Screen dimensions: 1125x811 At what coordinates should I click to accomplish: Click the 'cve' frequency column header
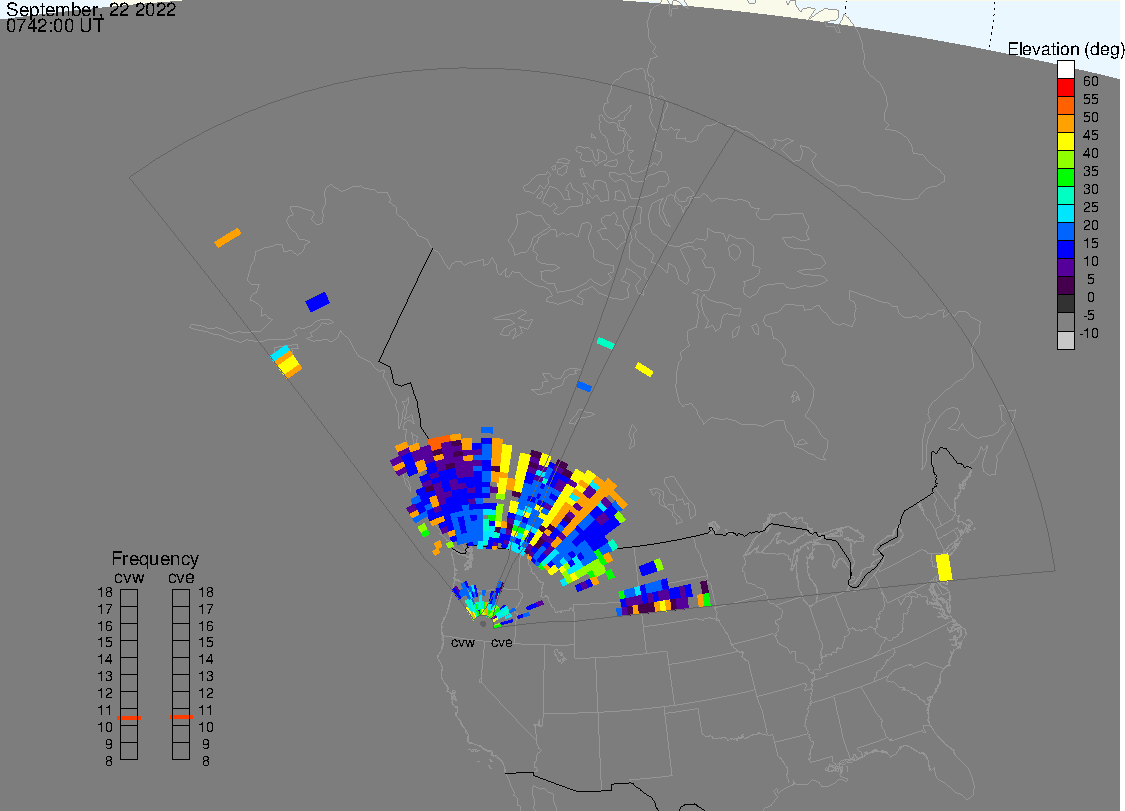click(x=181, y=577)
